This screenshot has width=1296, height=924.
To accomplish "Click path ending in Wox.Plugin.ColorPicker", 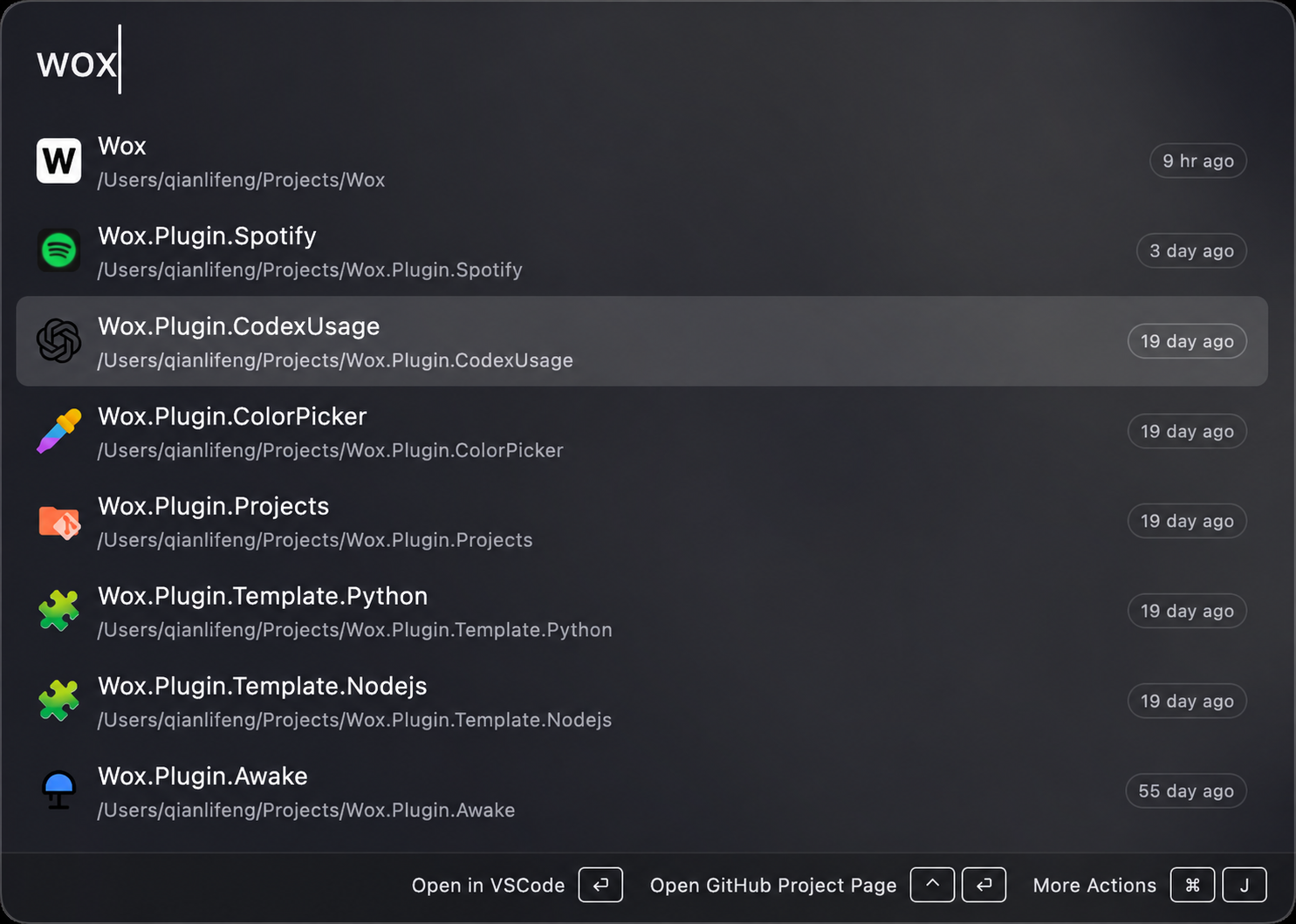I will [x=330, y=450].
